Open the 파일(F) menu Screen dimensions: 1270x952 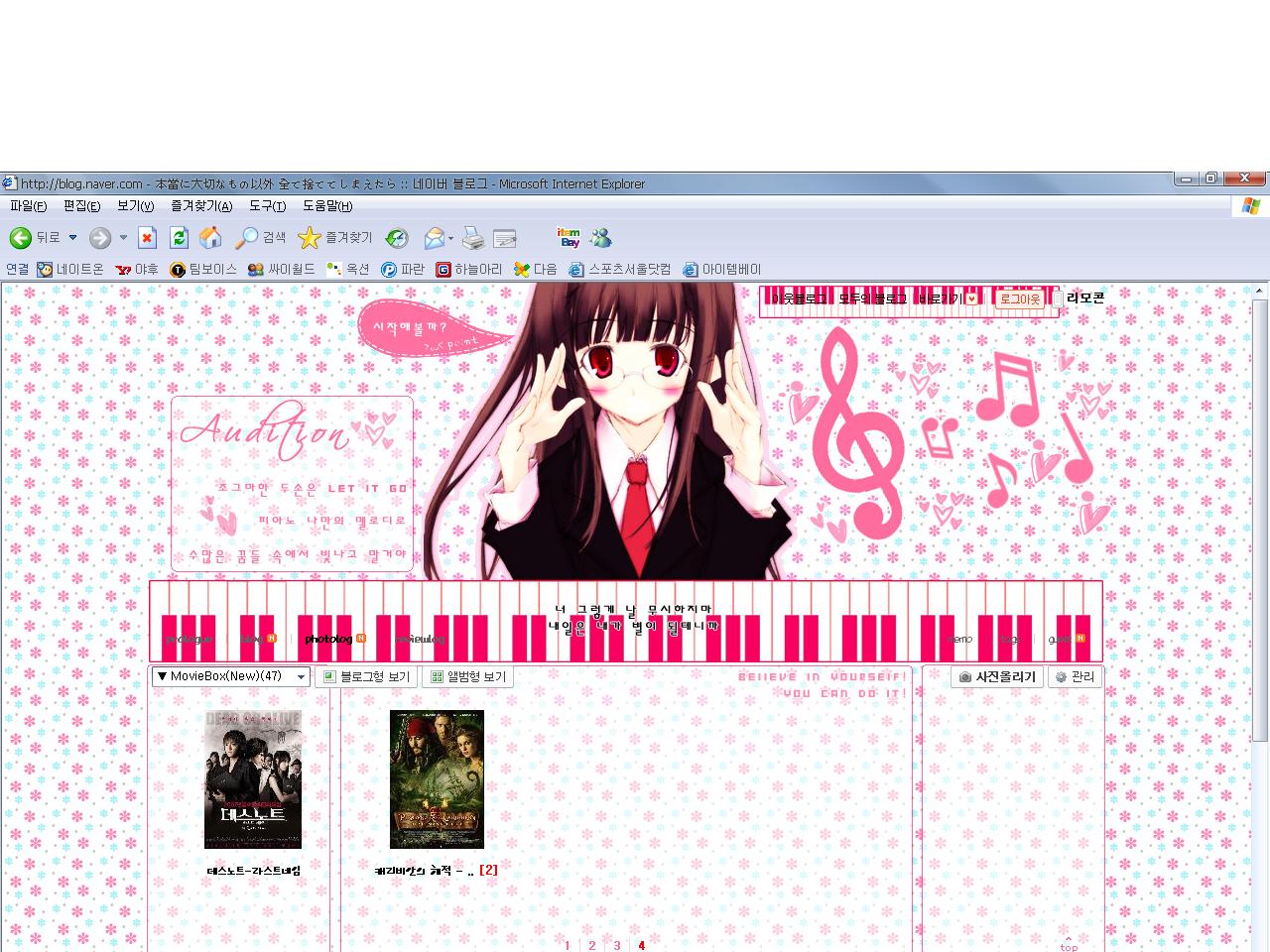click(x=28, y=206)
